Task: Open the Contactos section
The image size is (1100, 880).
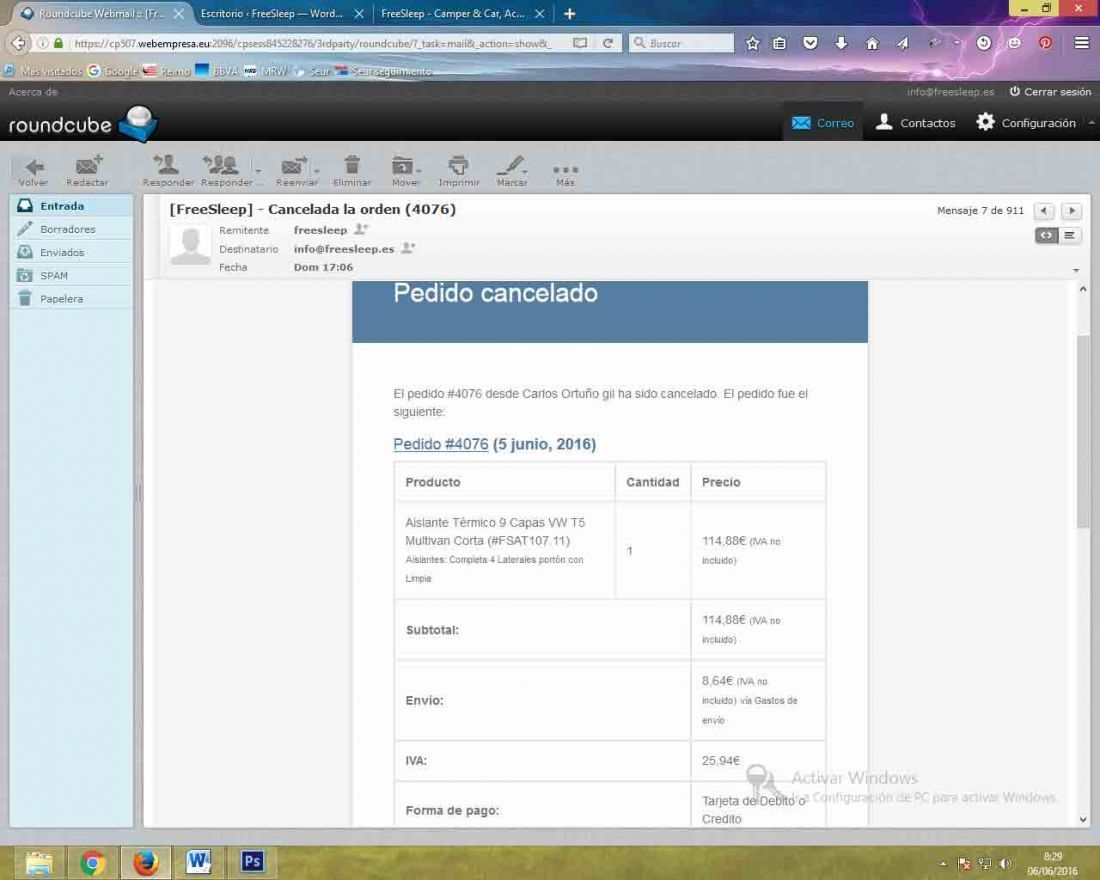Action: point(915,123)
